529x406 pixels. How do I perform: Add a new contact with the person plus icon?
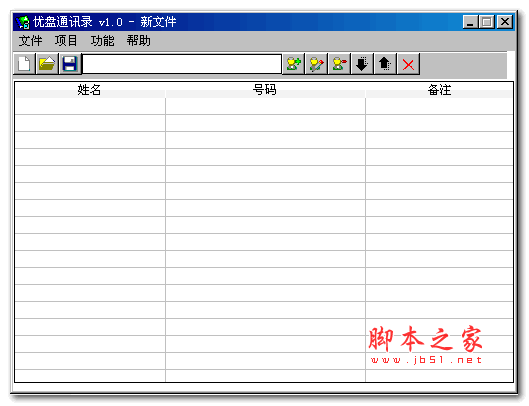pos(294,64)
